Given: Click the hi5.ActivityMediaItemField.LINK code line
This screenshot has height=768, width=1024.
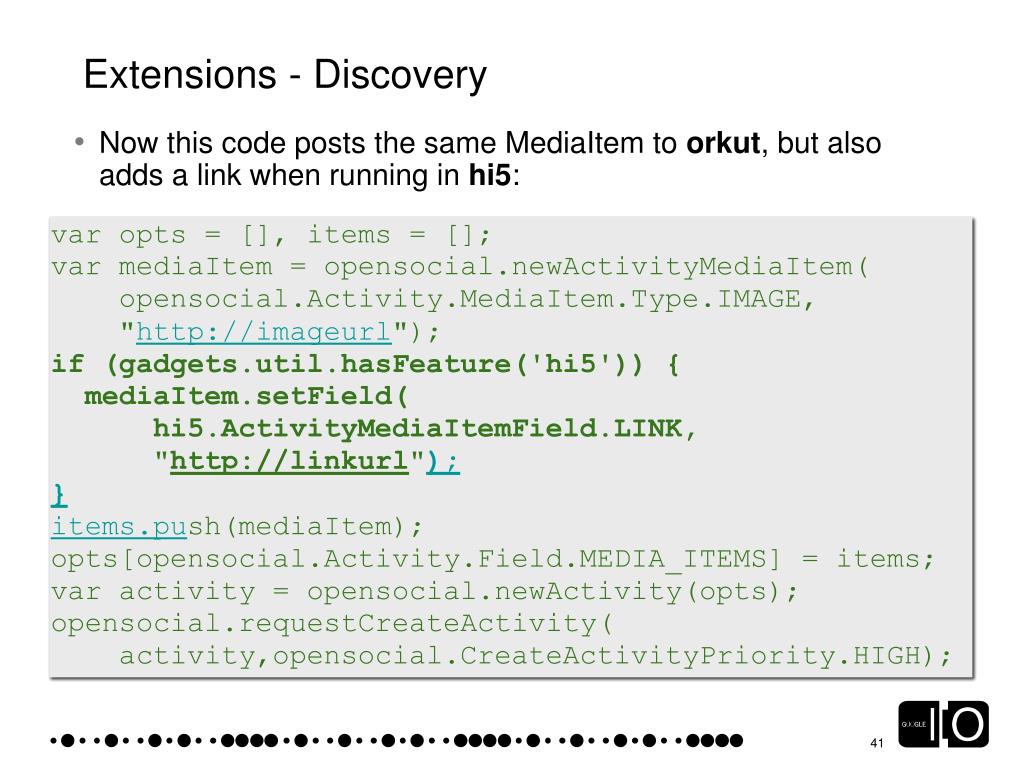Looking at the screenshot, I should click(424, 429).
